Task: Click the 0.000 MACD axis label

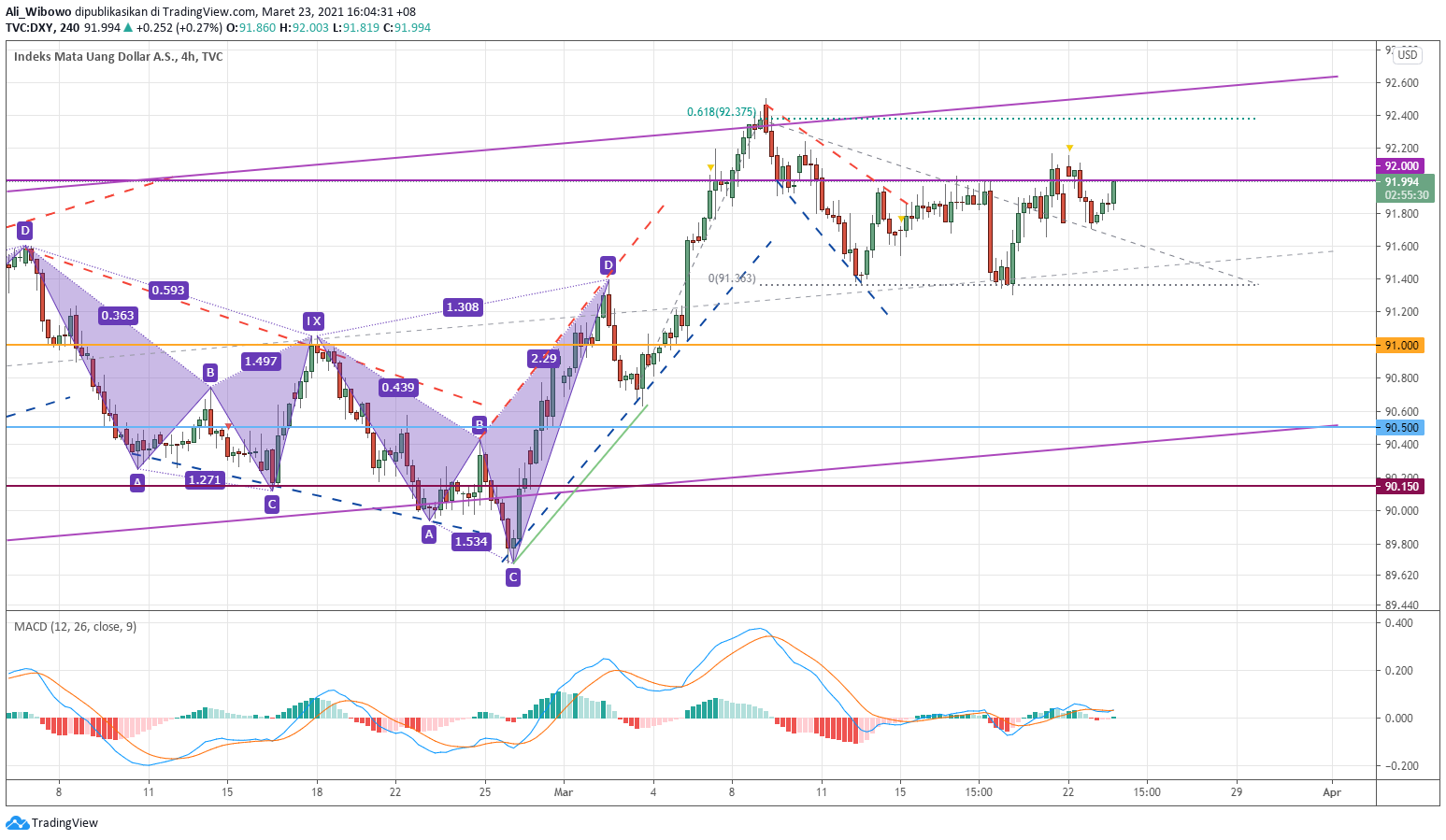Action: (x=1399, y=719)
